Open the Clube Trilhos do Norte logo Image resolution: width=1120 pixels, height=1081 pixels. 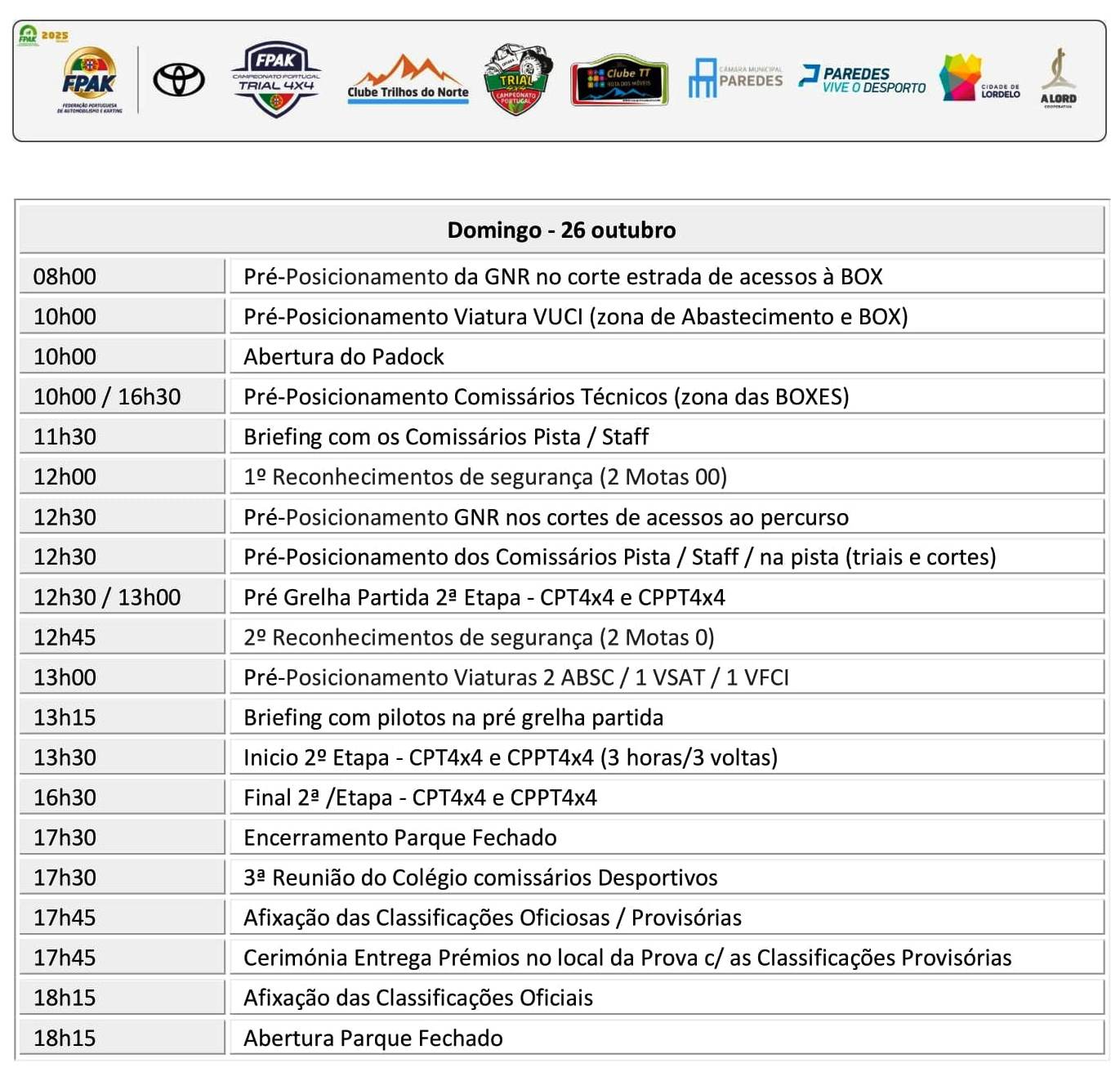point(408,80)
